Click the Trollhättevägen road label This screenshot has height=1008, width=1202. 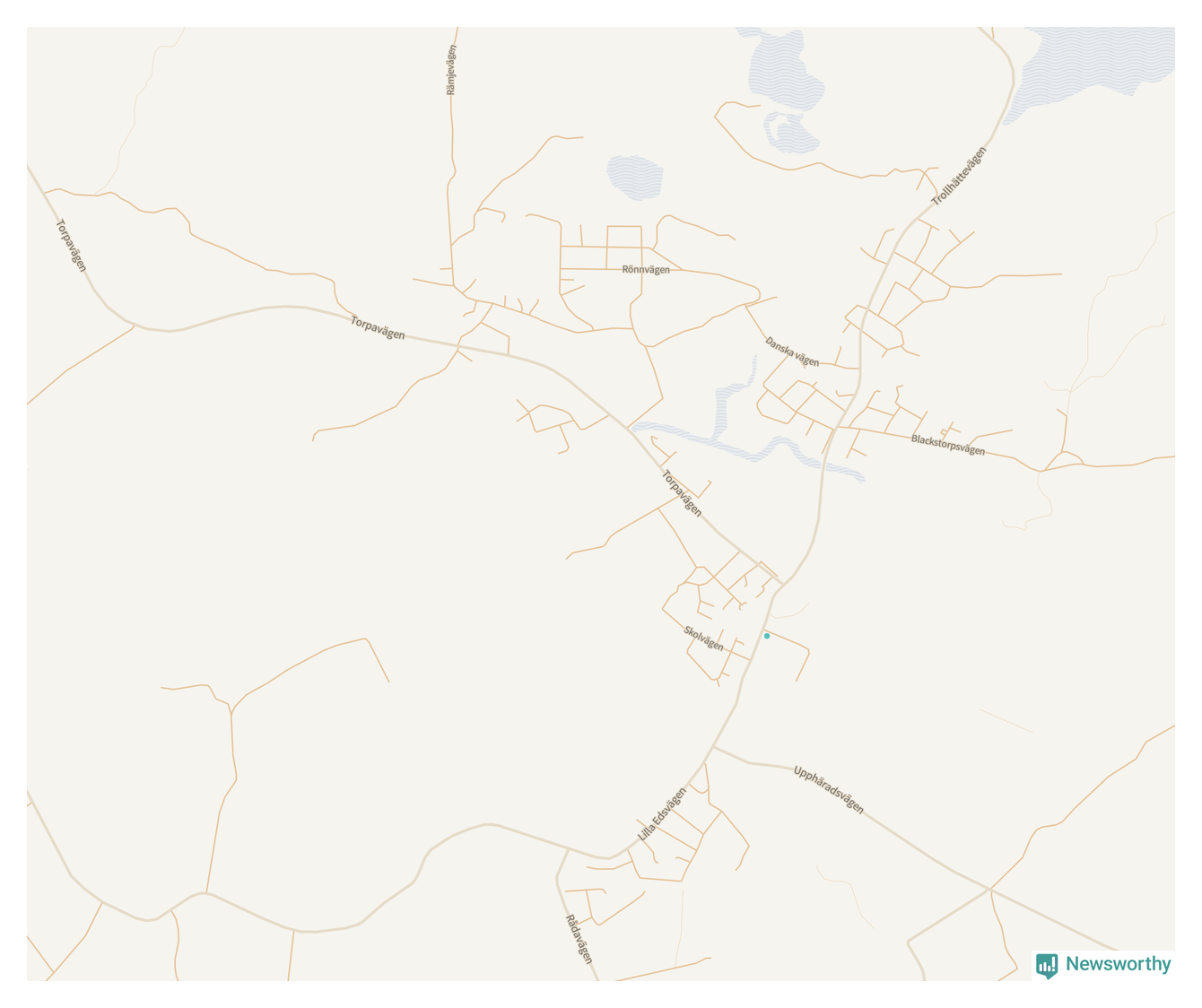(959, 177)
